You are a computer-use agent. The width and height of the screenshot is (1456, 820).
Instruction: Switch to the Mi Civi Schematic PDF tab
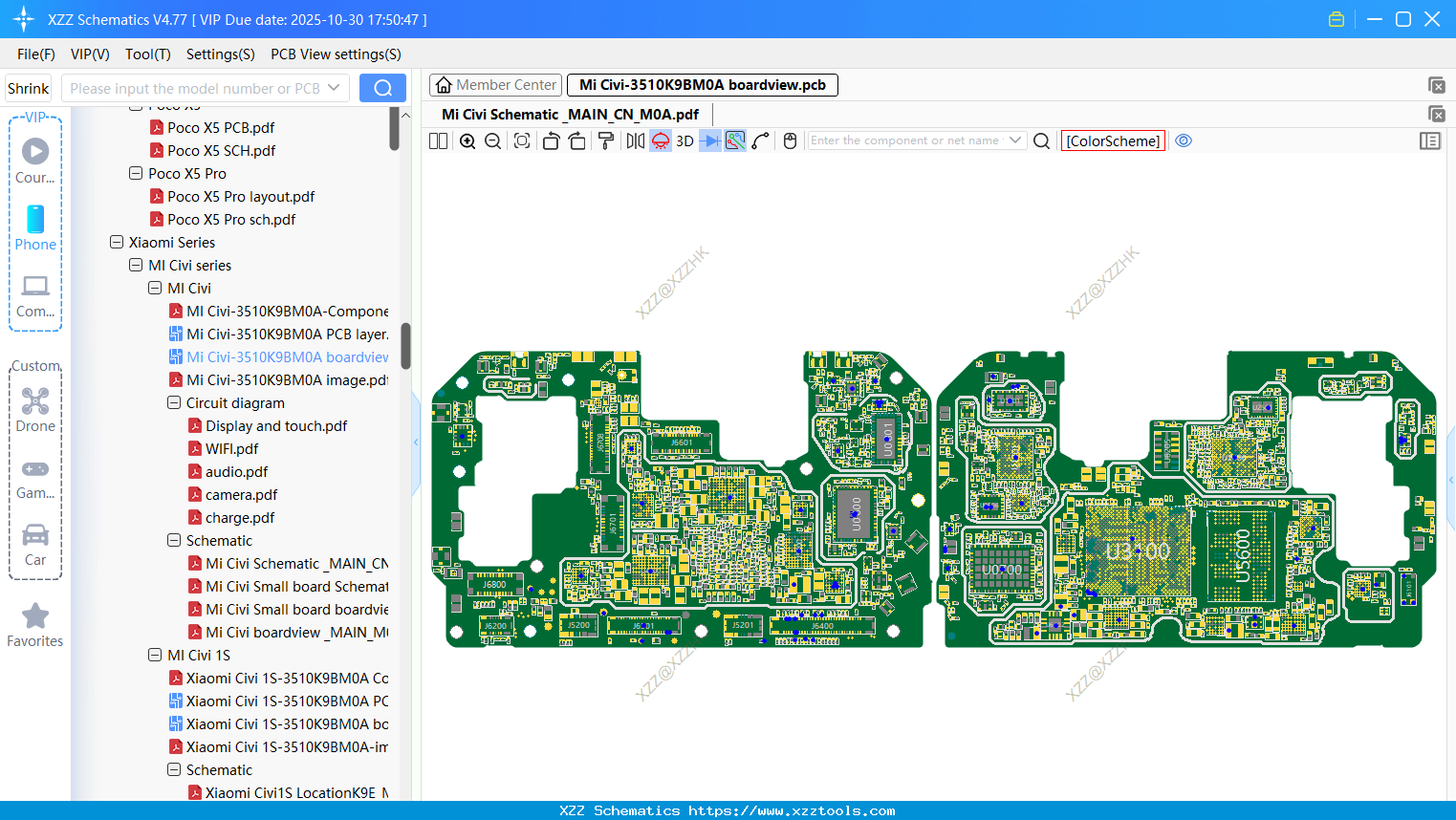pos(568,113)
